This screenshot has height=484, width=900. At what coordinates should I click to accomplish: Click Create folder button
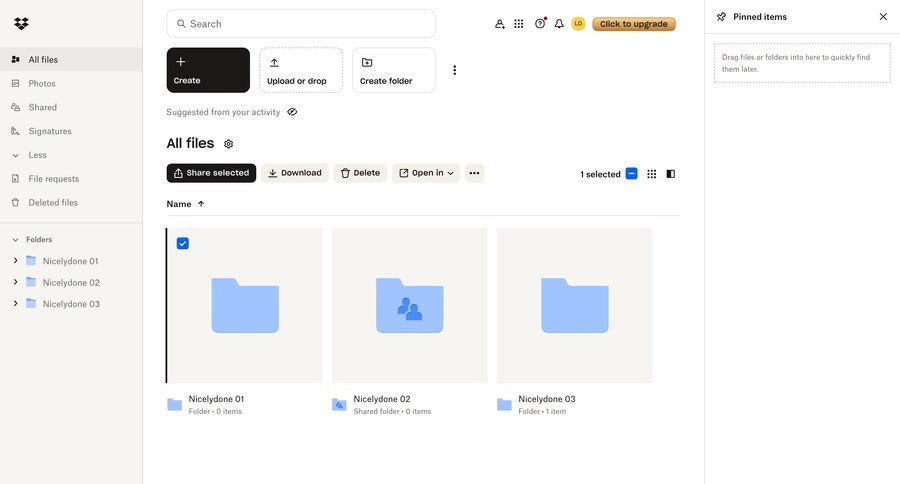[x=394, y=70]
